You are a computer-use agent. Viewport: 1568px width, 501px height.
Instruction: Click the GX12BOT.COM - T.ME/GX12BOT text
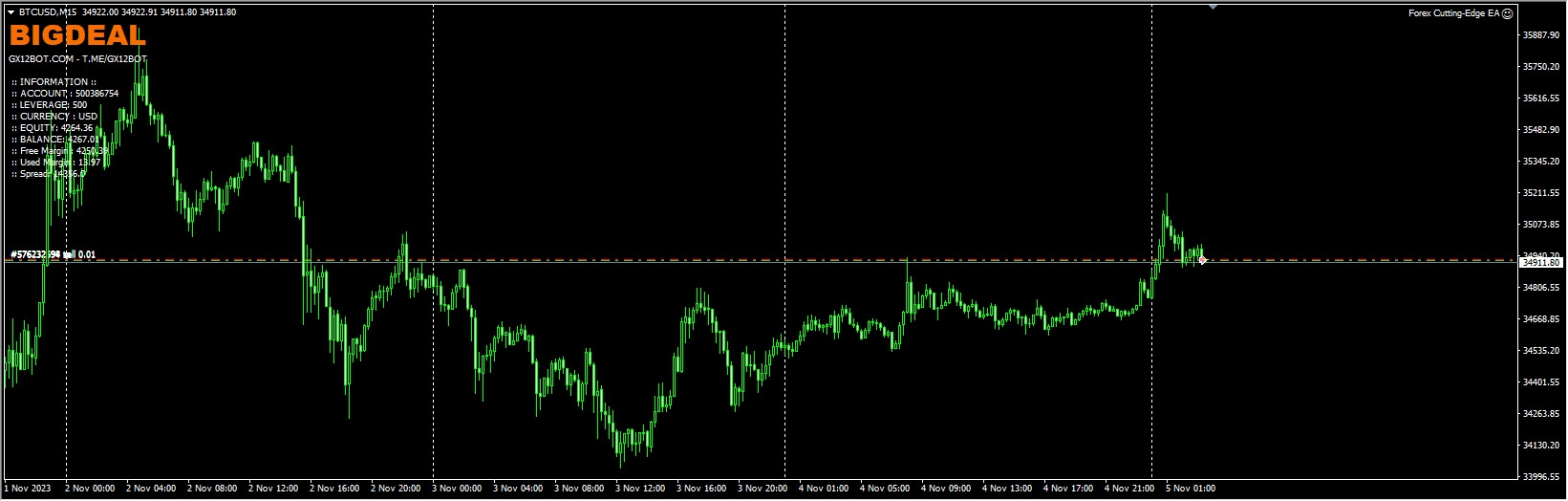pyautogui.click(x=77, y=59)
